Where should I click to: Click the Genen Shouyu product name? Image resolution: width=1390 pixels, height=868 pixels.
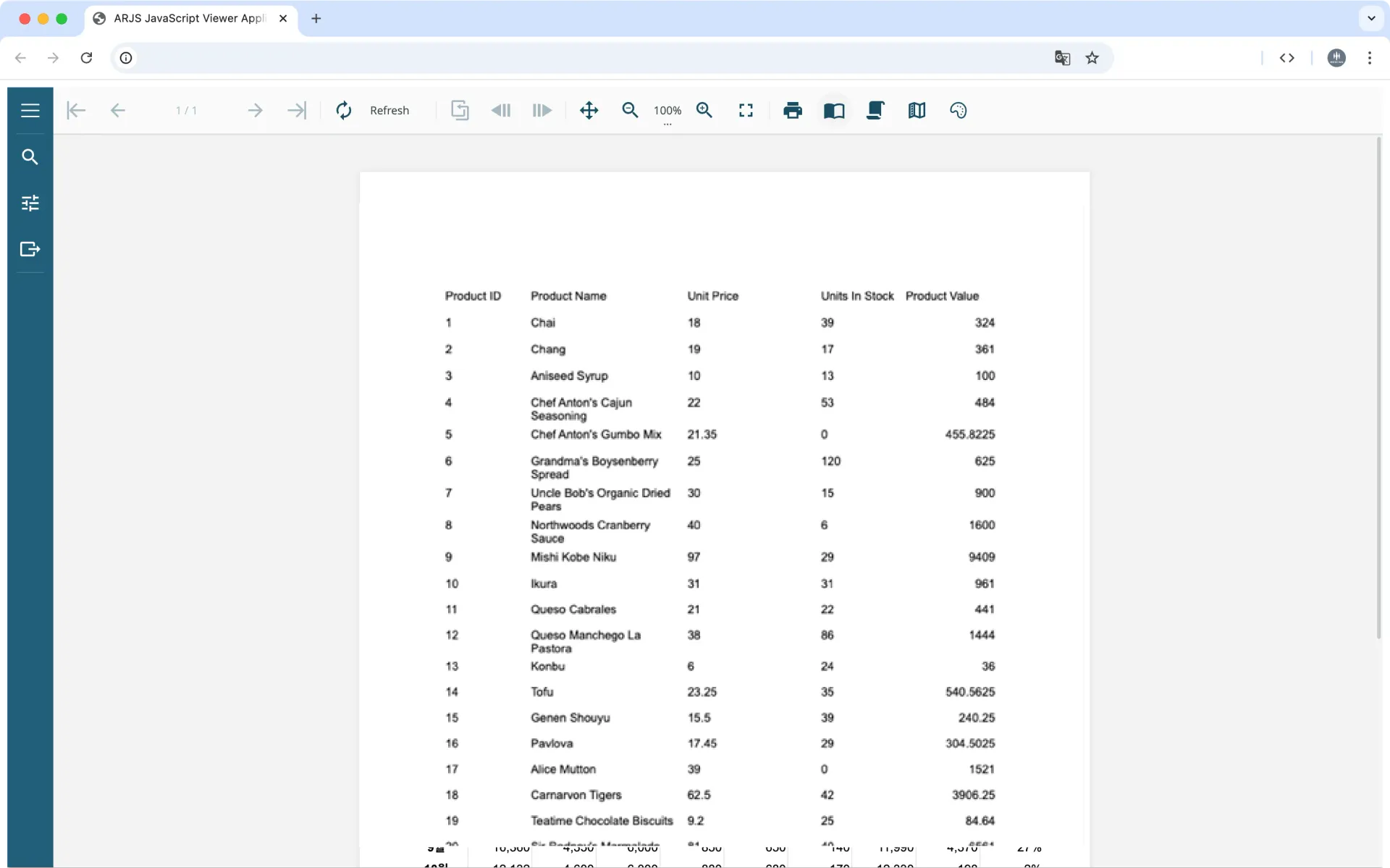coord(570,718)
